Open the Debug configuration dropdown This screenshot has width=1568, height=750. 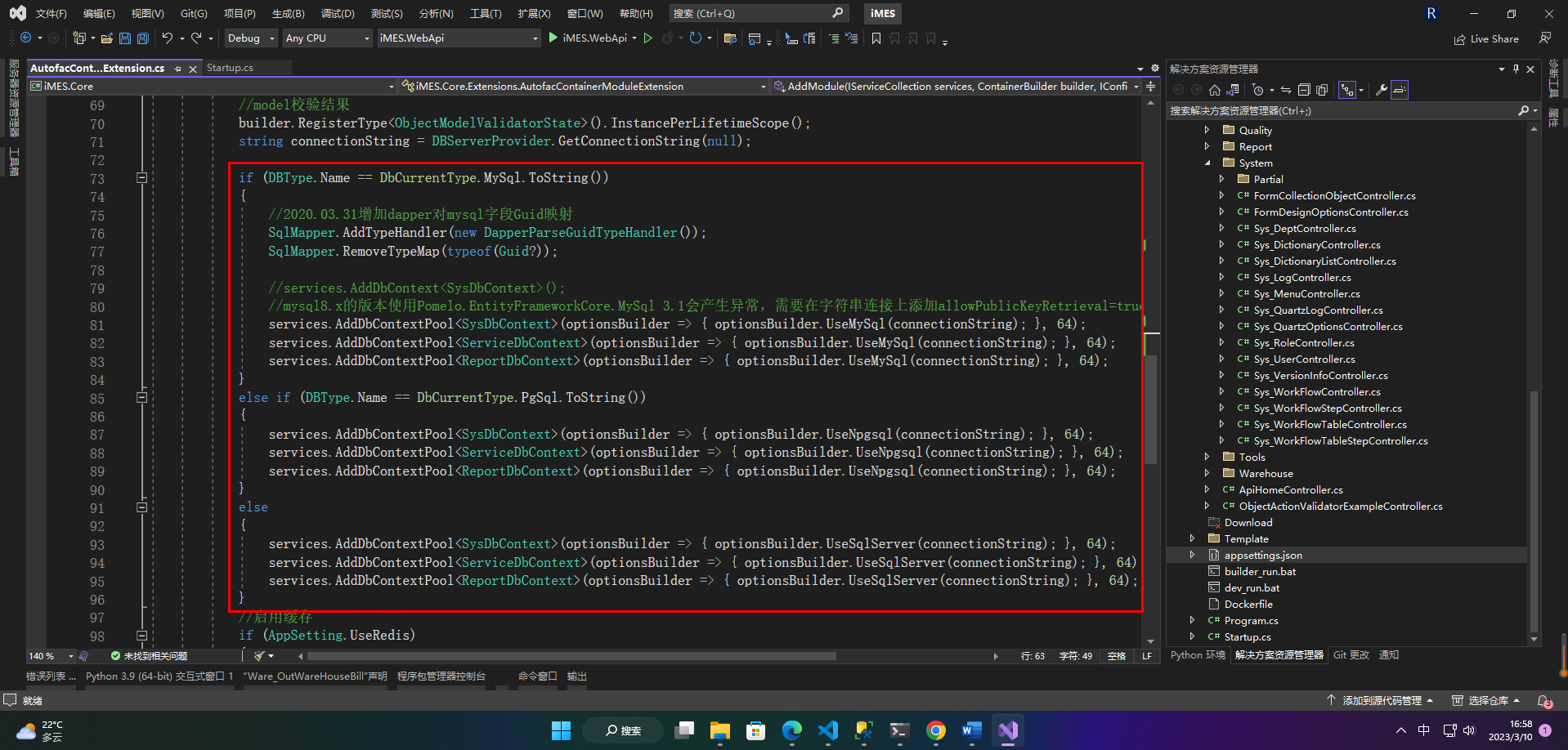click(251, 38)
